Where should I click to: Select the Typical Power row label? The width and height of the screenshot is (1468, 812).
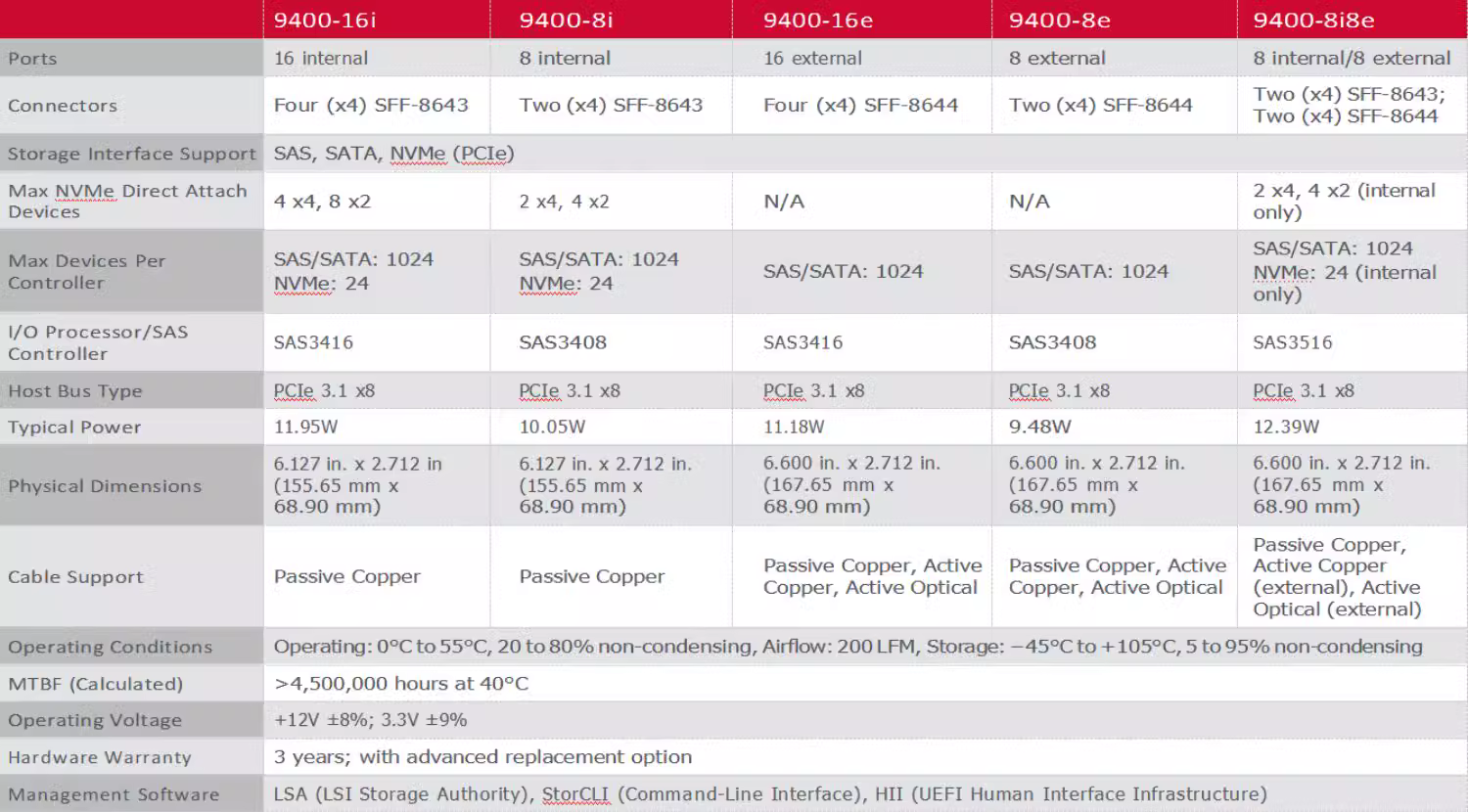click(x=74, y=428)
